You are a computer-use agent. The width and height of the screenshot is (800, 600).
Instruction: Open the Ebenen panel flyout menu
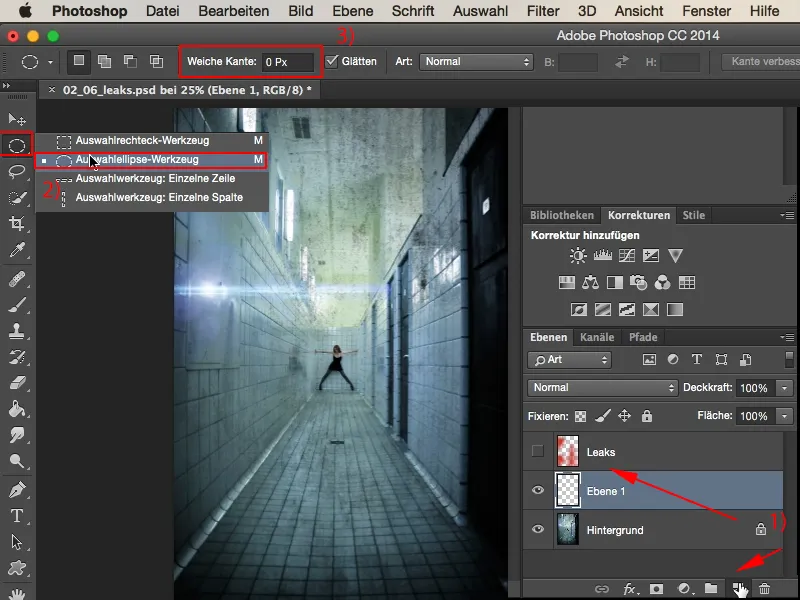(x=788, y=337)
